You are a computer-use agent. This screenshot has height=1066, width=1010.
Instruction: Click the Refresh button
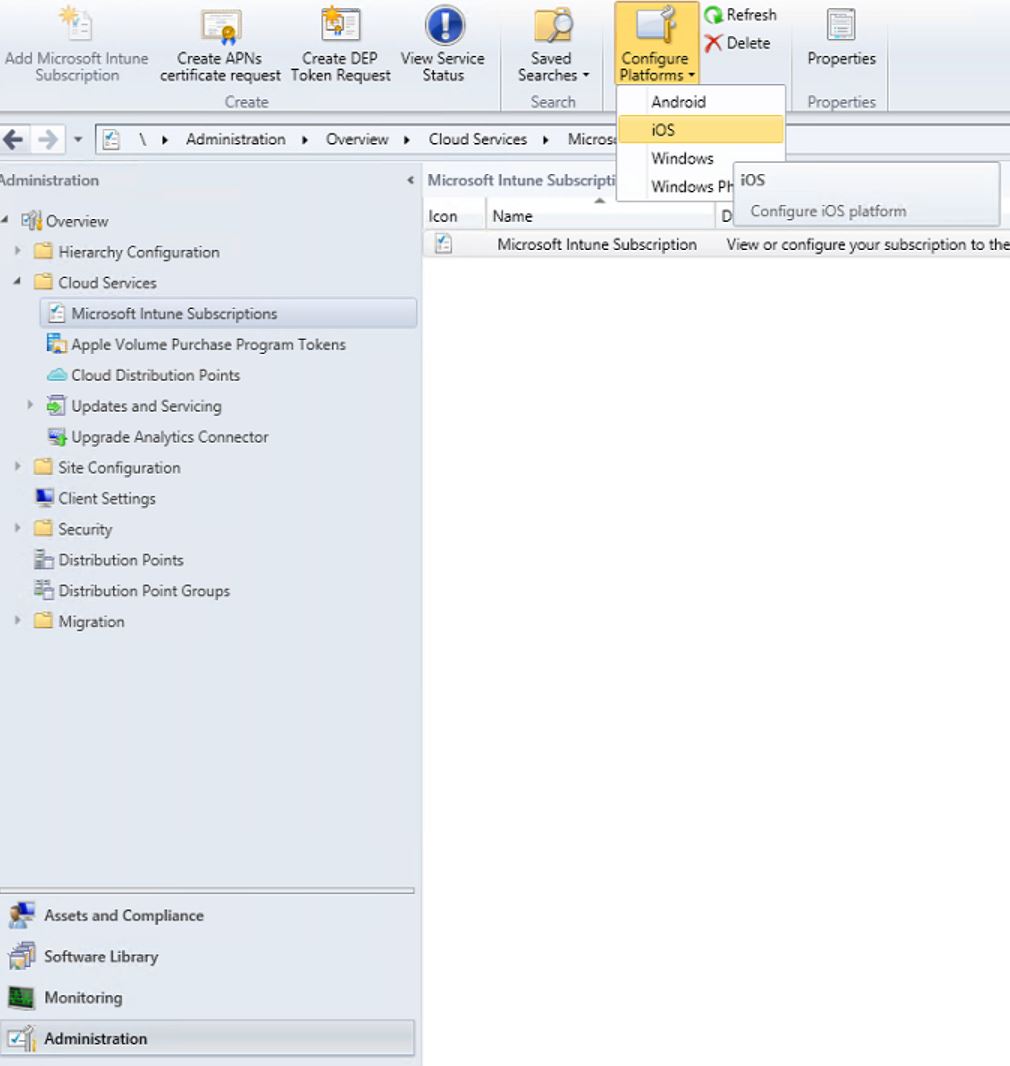coord(741,14)
